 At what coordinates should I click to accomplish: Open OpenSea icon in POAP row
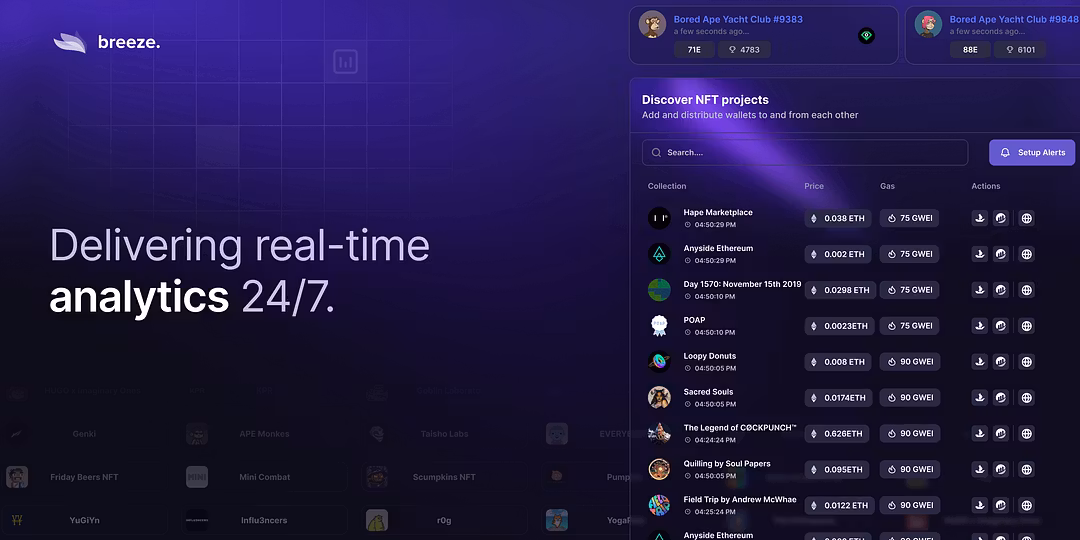coord(979,326)
